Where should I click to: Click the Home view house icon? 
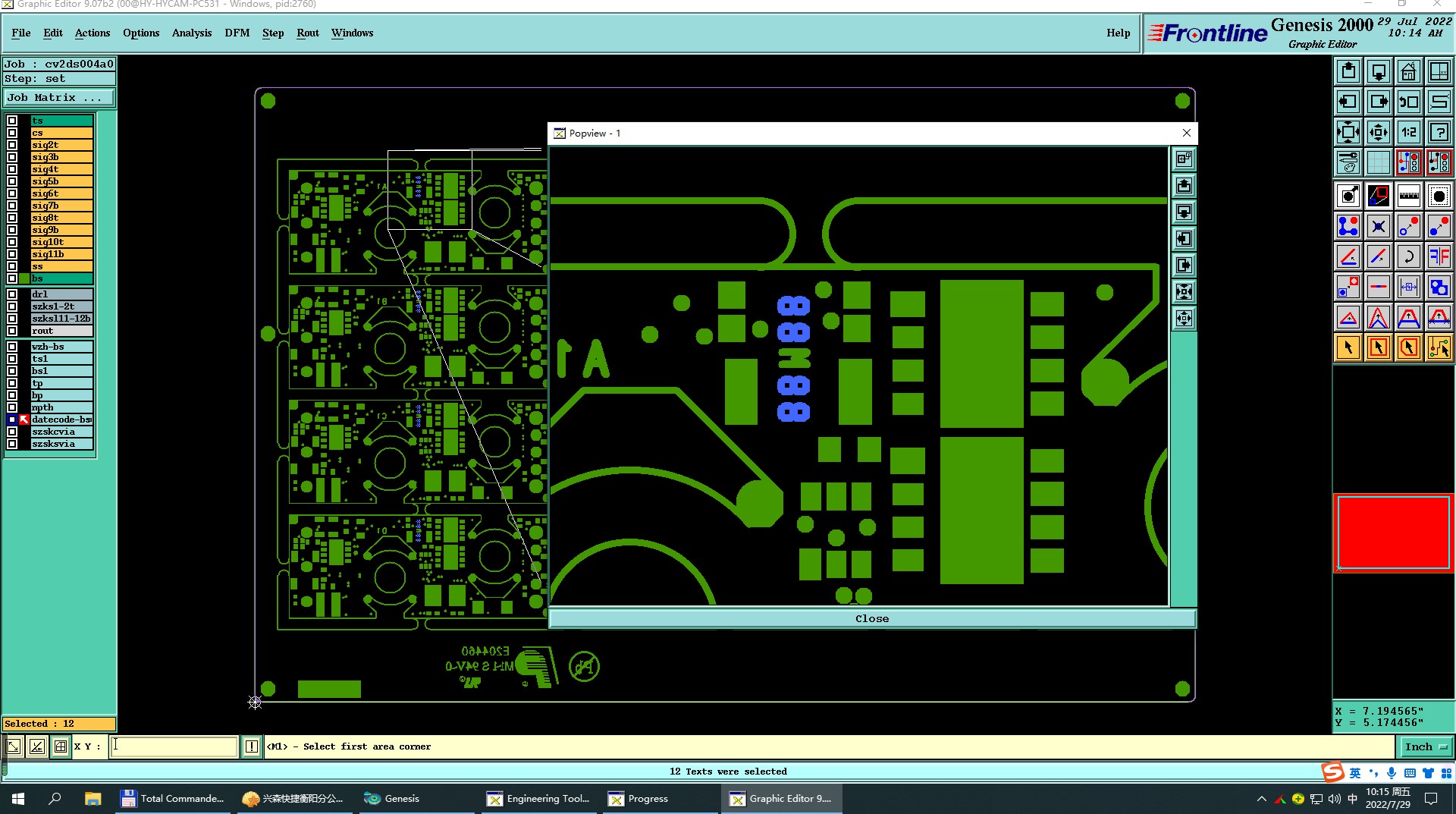click(x=1409, y=72)
